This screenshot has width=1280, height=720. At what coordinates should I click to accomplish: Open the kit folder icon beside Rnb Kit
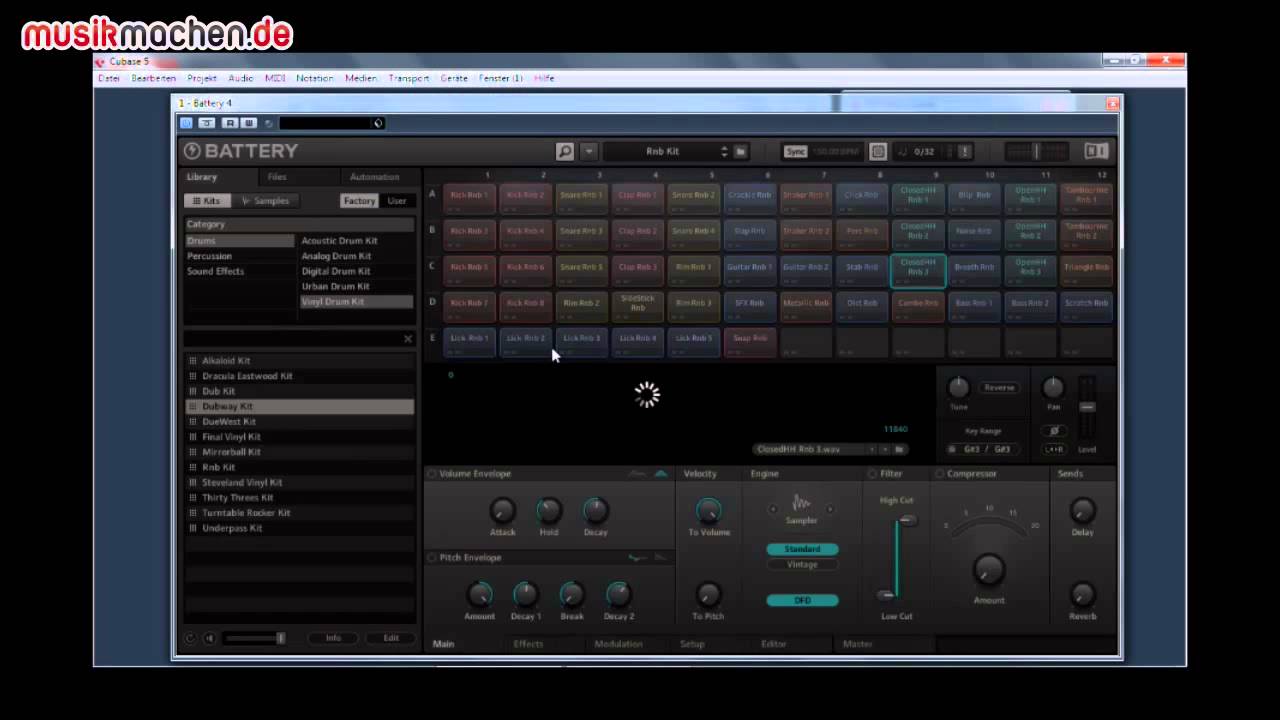click(x=741, y=151)
